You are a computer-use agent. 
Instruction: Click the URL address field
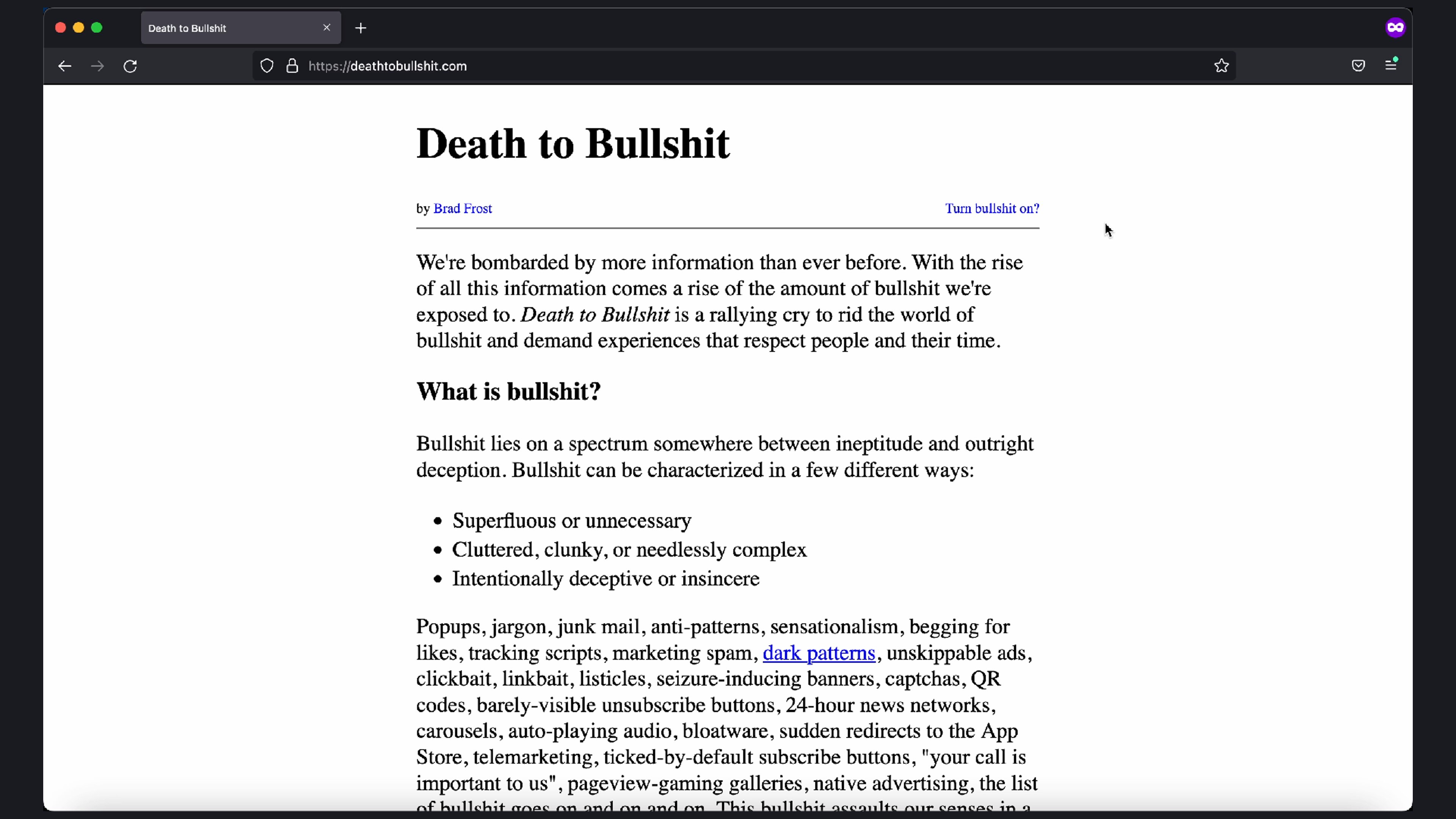pyautogui.click(x=735, y=66)
